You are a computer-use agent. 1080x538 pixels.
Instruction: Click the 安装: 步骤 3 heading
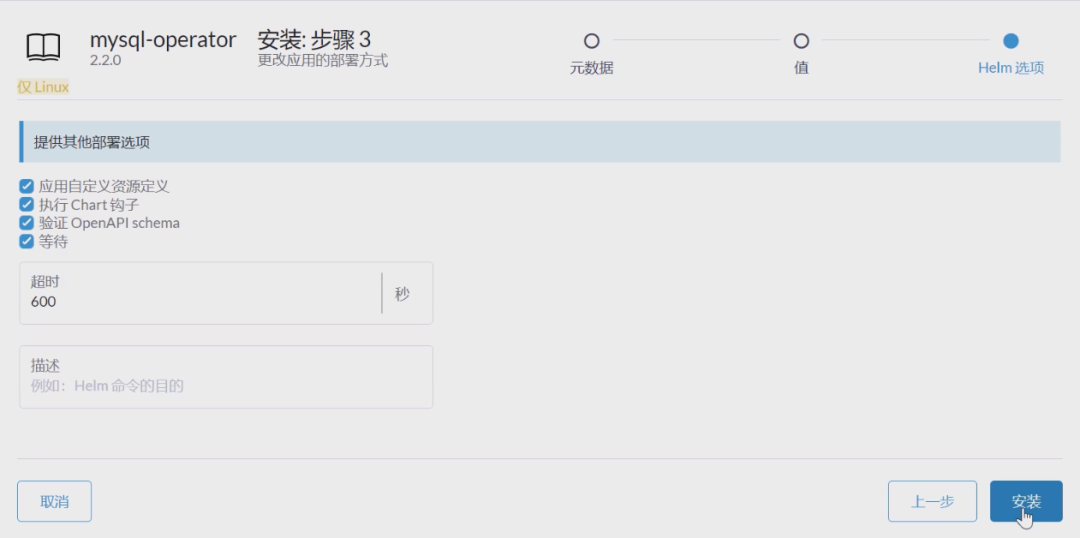pyautogui.click(x=314, y=39)
